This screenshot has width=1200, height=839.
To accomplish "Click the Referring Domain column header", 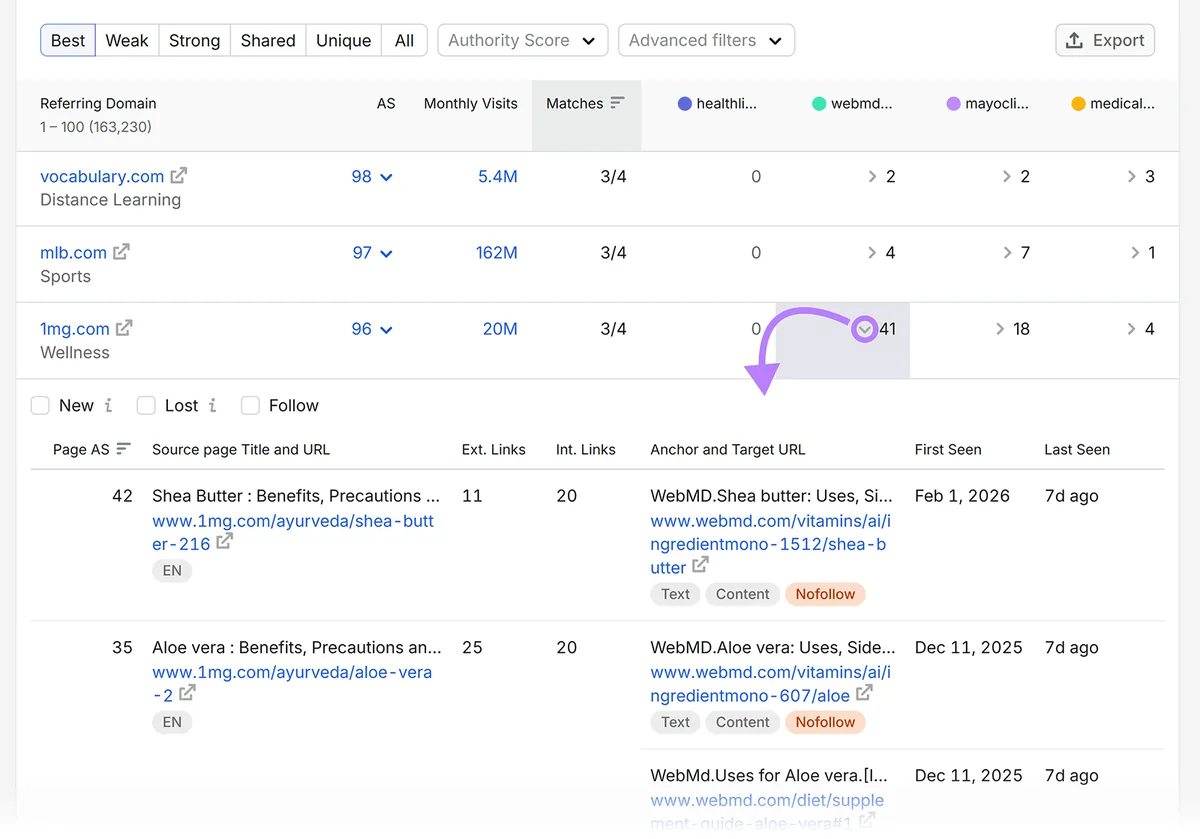I will pos(98,103).
